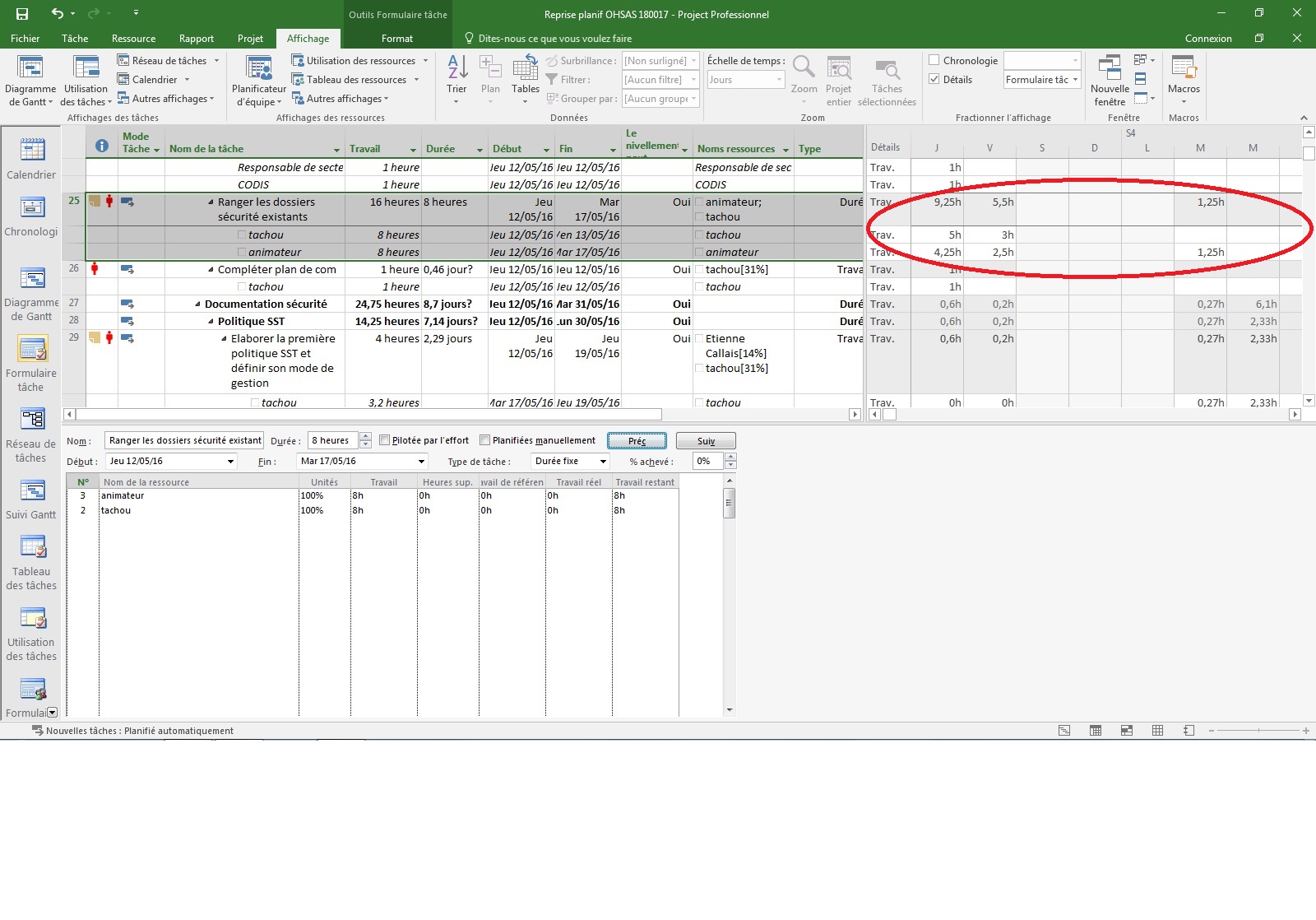Screen dimensions: 1316x920
Task: Open Échelle de temps Jours dropdown
Action: pyautogui.click(x=779, y=80)
